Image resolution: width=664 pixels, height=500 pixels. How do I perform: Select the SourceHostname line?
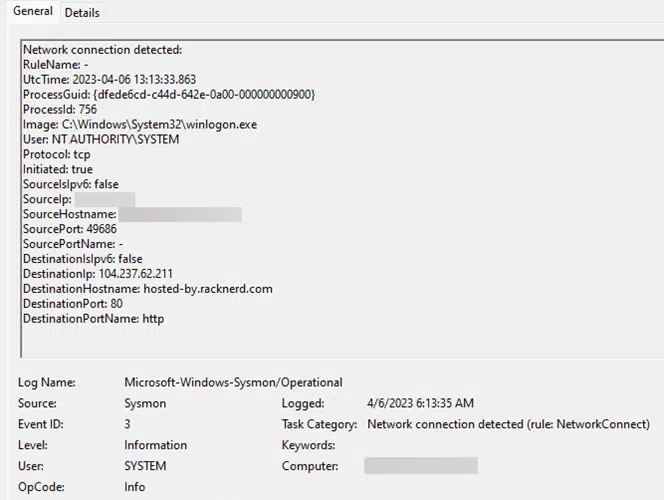(132, 214)
